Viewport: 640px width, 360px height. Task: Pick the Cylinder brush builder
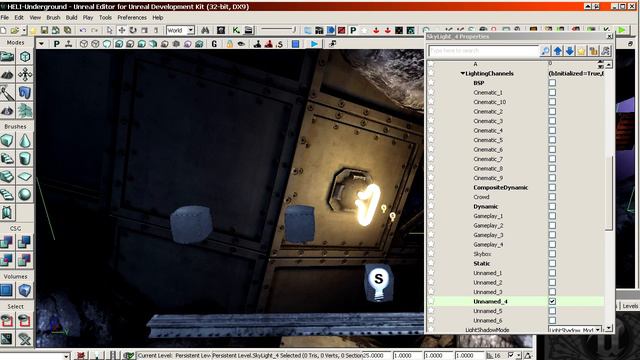(x=25, y=159)
